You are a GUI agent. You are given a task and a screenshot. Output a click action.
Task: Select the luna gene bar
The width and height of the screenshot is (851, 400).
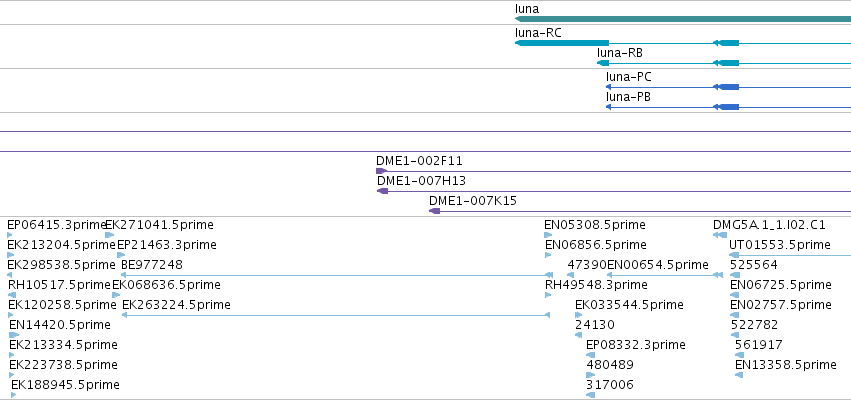coord(683,19)
